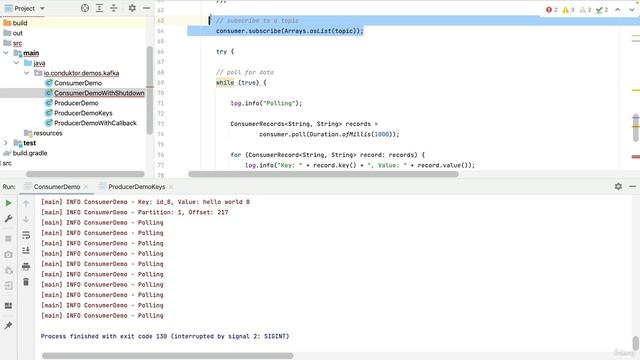Select the resources folder
This screenshot has width=640, height=360.
coord(48,133)
